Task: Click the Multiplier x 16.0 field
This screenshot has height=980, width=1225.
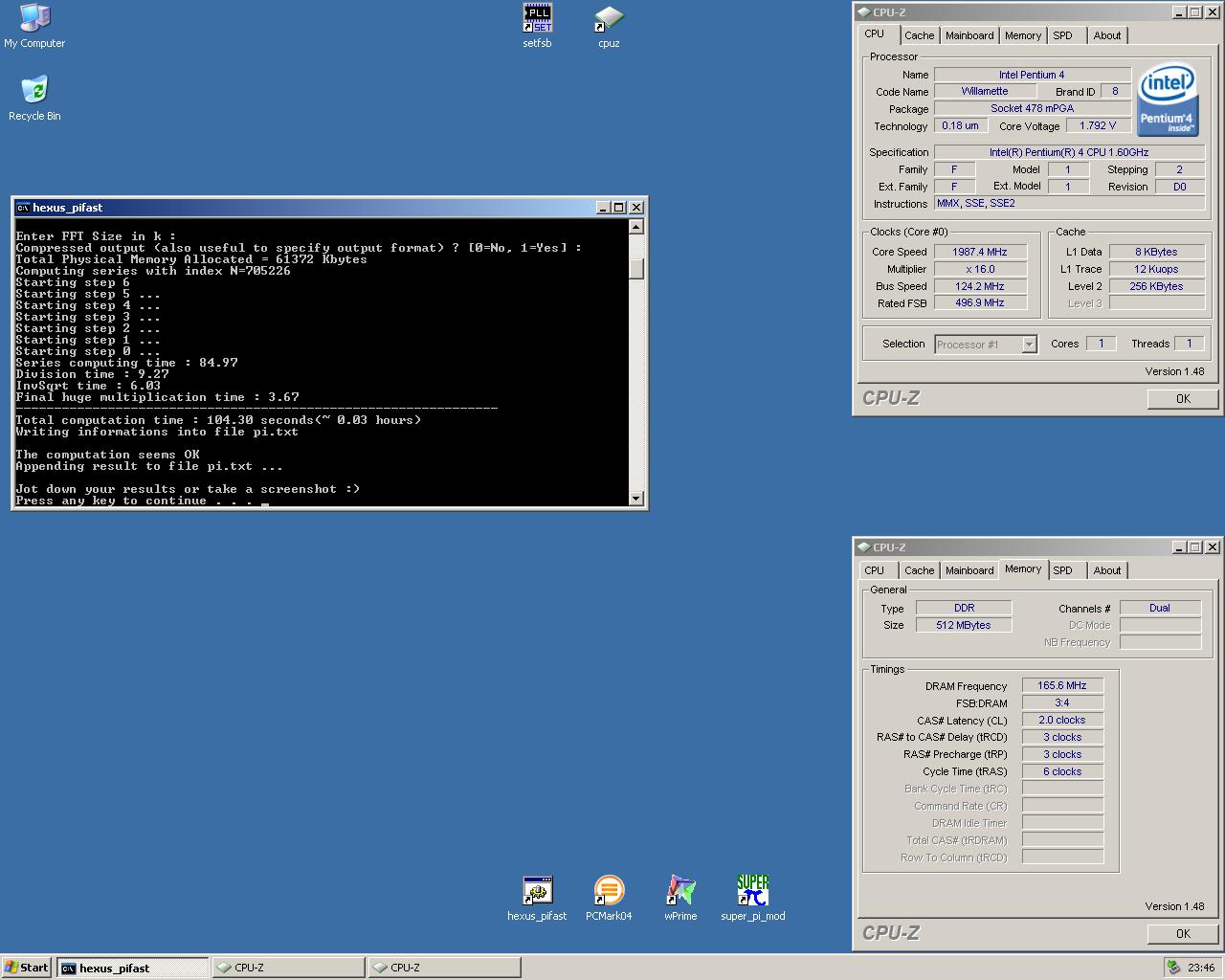Action: pyautogui.click(x=980, y=269)
